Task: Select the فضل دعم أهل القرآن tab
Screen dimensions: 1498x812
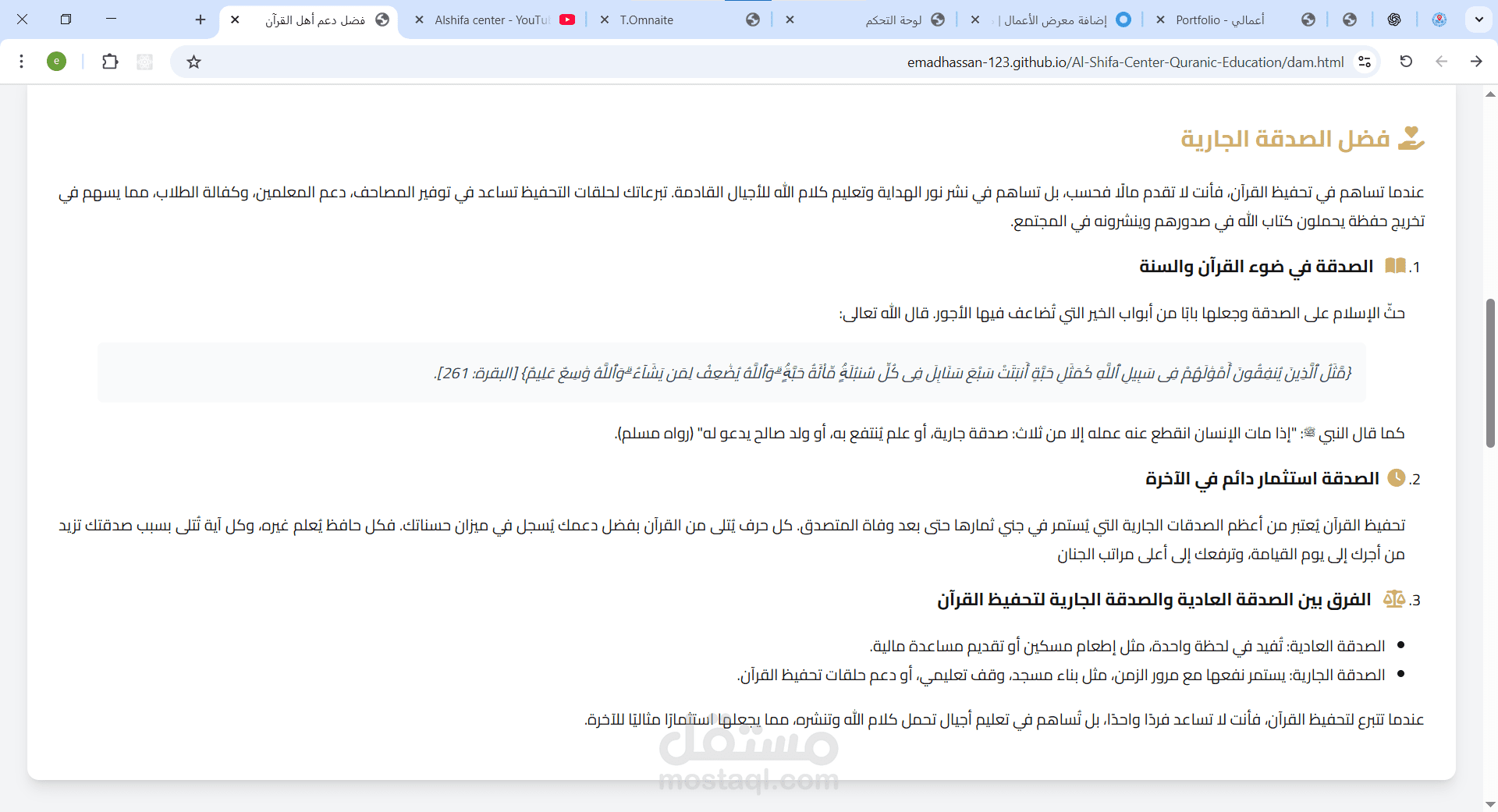Action: [311, 20]
